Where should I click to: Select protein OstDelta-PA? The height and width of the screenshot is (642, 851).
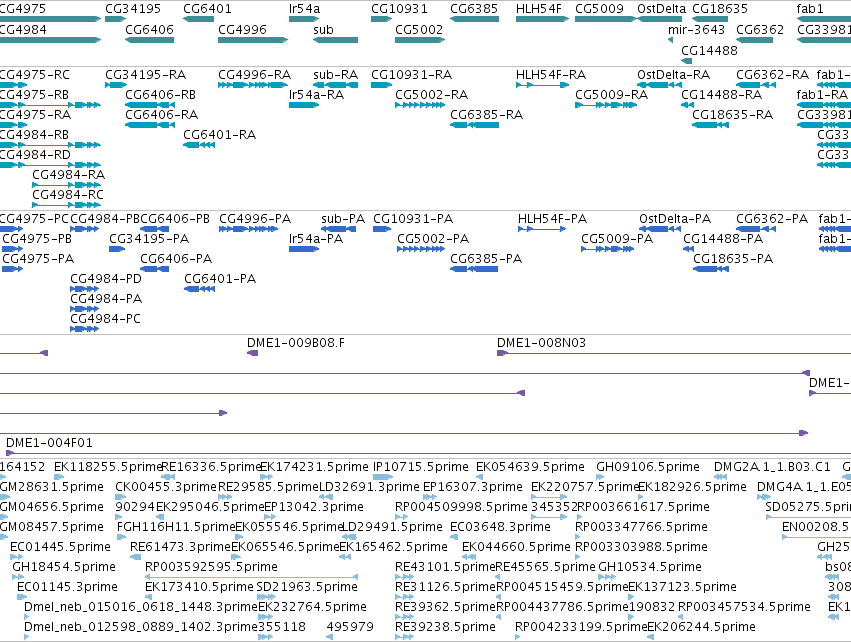coord(675,219)
